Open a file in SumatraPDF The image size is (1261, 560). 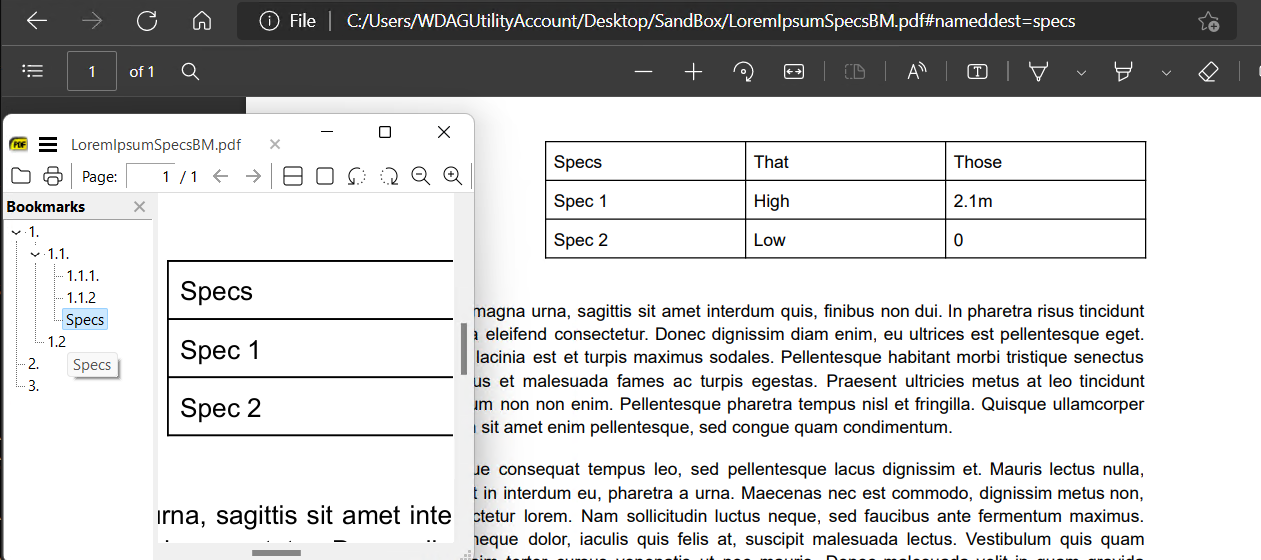(21, 176)
